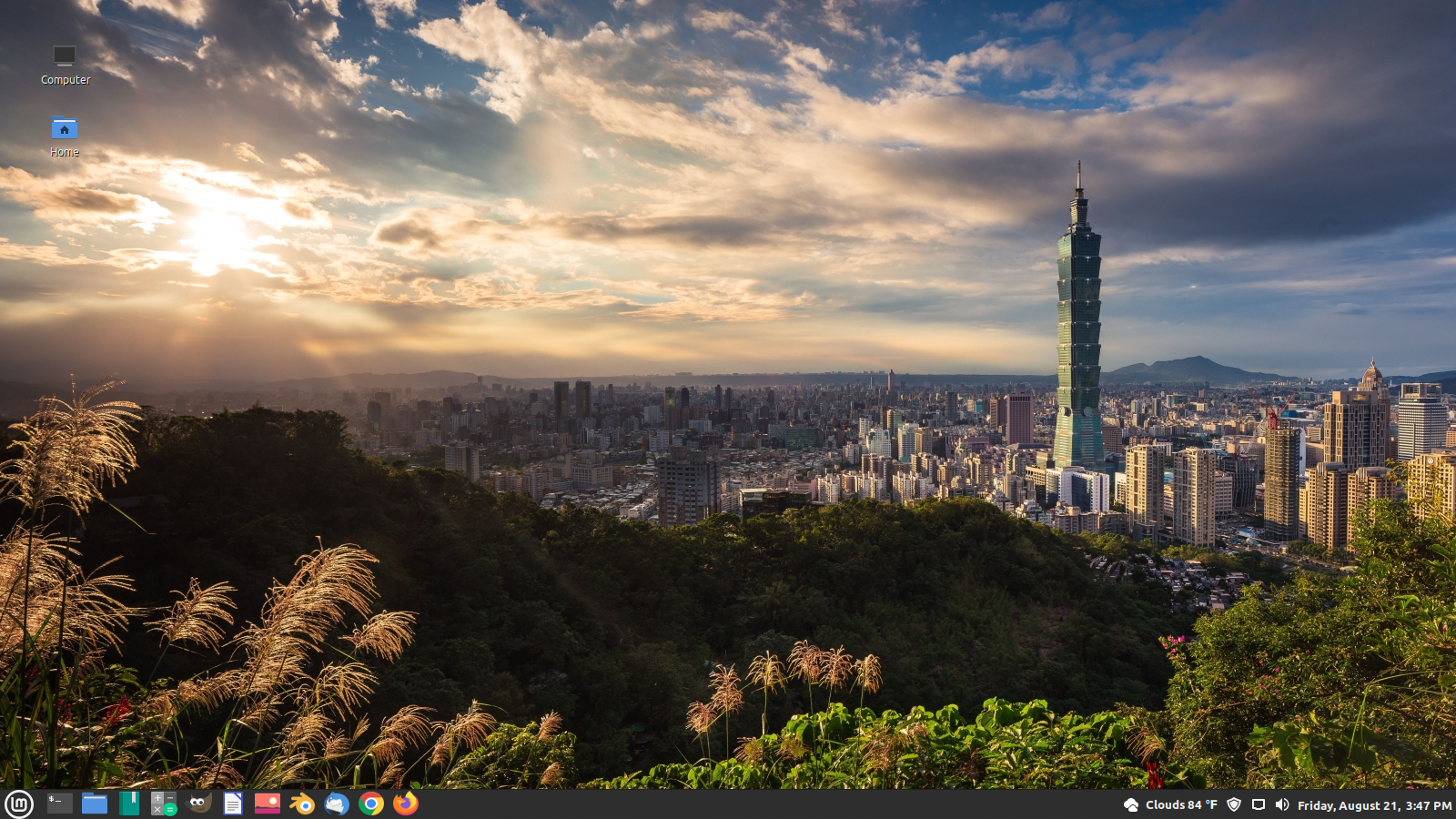Open LibreOffice Writer from the panel
This screenshot has height=819, width=1456.
[233, 804]
